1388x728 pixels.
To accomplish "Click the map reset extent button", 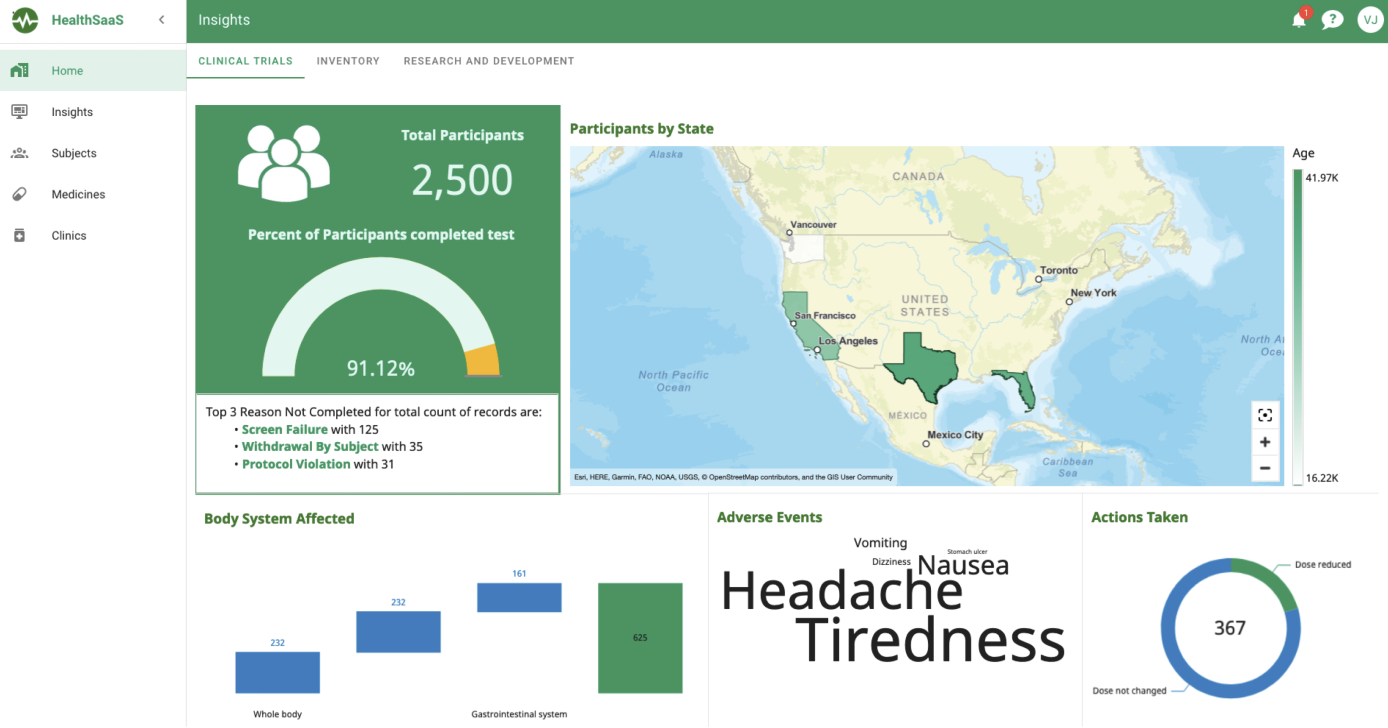I will (x=1265, y=415).
